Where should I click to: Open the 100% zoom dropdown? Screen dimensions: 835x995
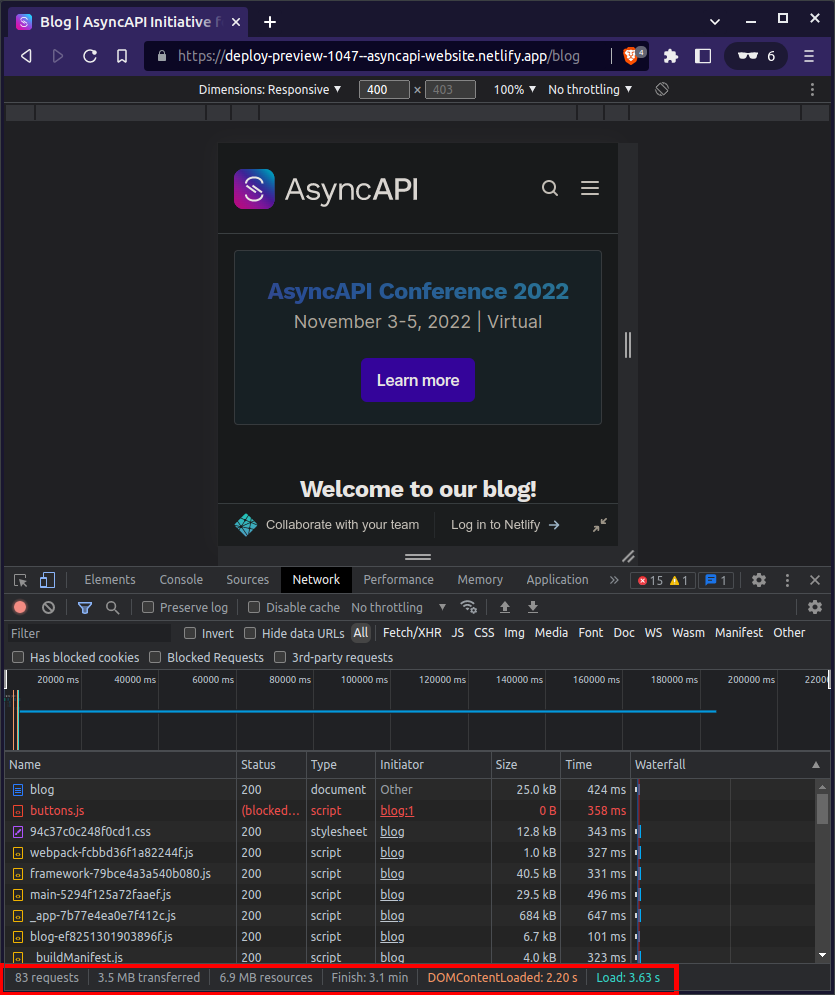pos(515,89)
